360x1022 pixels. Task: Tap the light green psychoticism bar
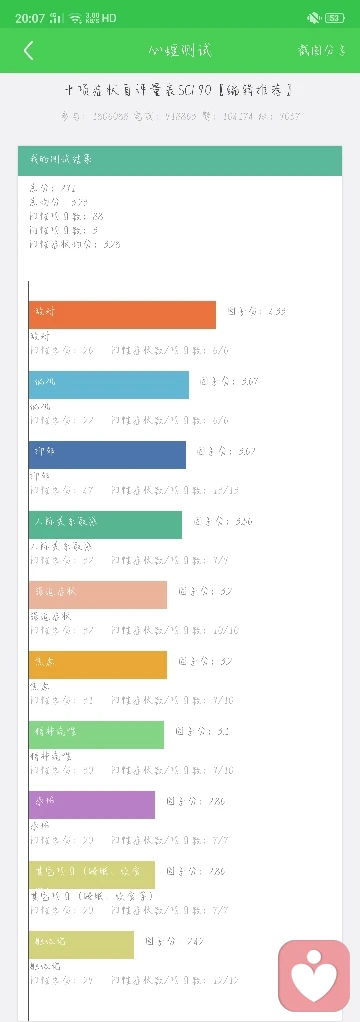pos(97,735)
